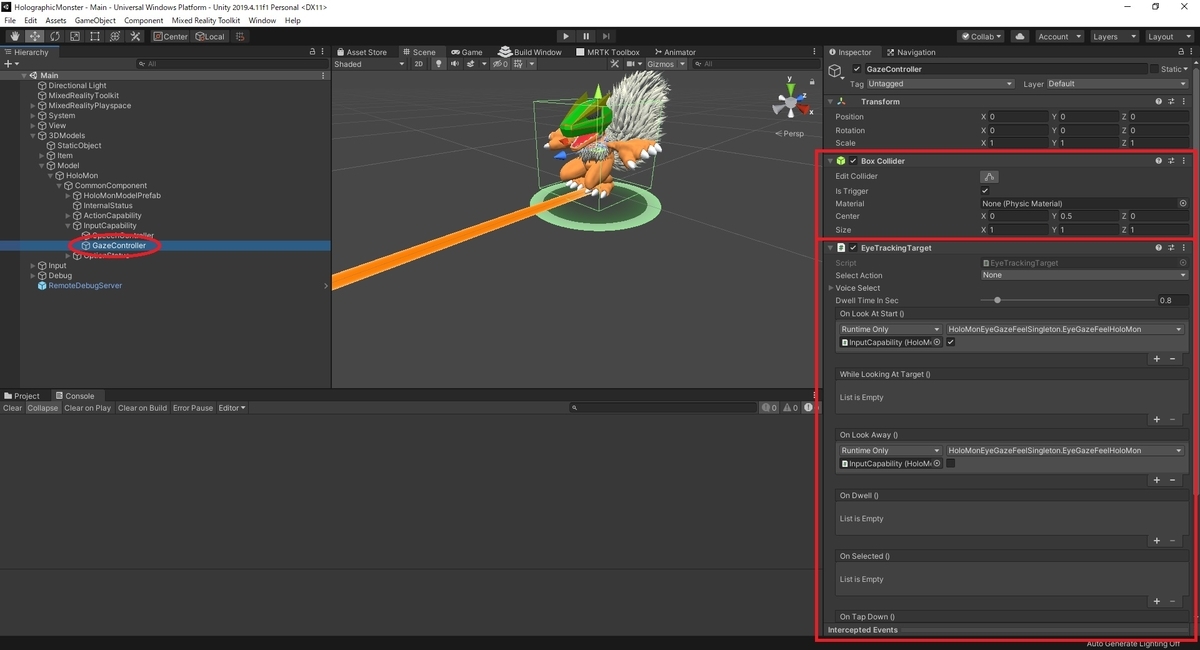Viewport: 1200px width, 650px height.
Task: Expand the Voice Select foldout
Action: (831, 288)
